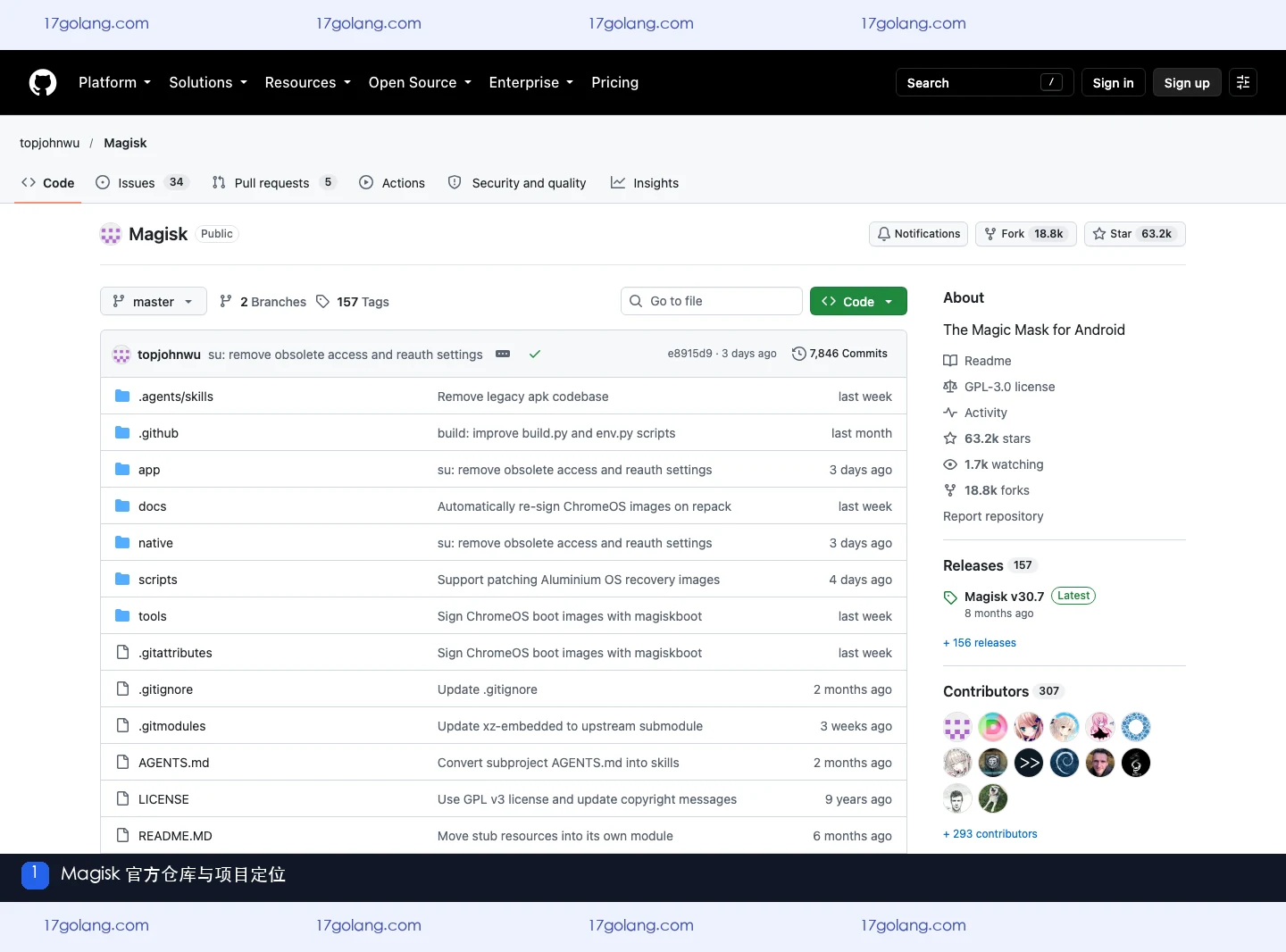Image resolution: width=1286 pixels, height=952 pixels.
Task: Expand the Enterprise menu
Action: tap(531, 82)
